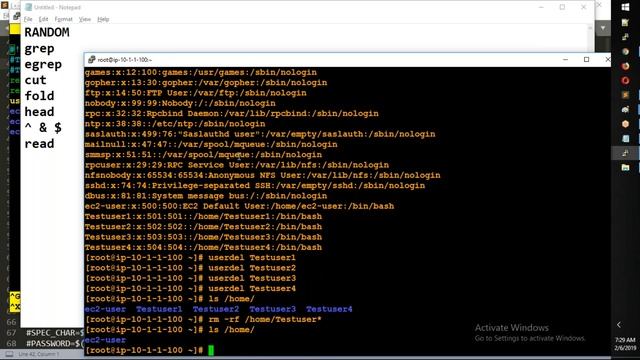
Task: Open the Opera browser taskbar icon
Action: 625,80
